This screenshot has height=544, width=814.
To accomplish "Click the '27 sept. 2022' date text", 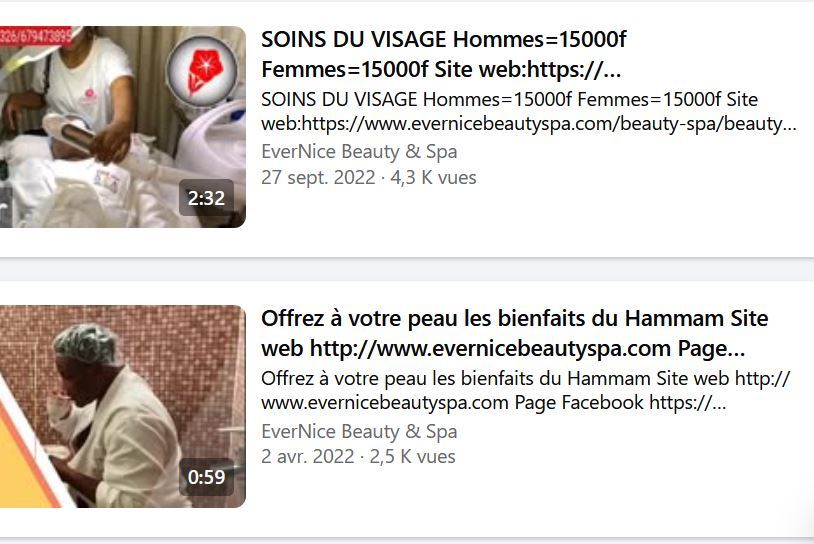I will (318, 178).
